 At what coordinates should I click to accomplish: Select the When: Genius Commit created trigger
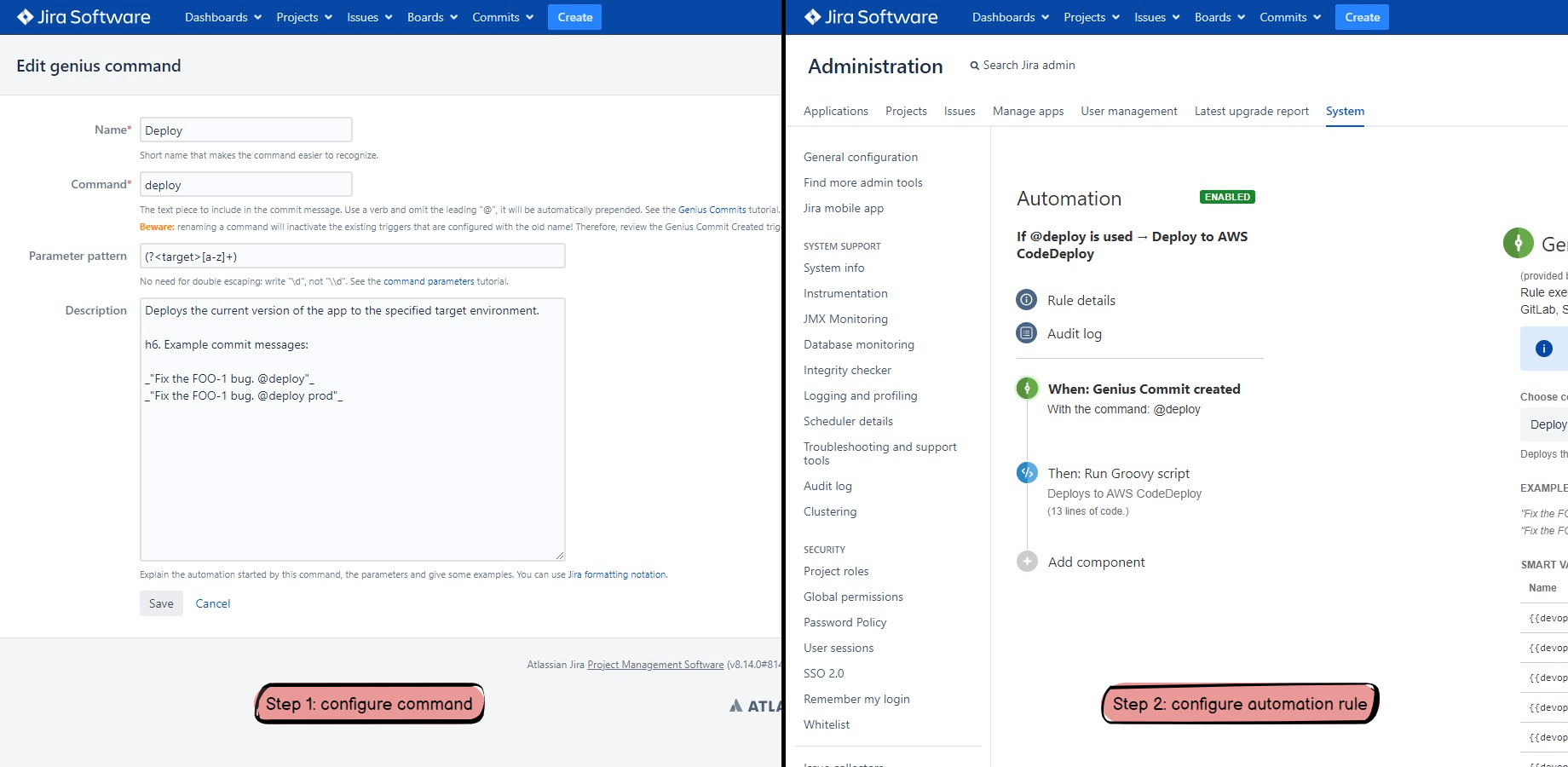(1144, 389)
